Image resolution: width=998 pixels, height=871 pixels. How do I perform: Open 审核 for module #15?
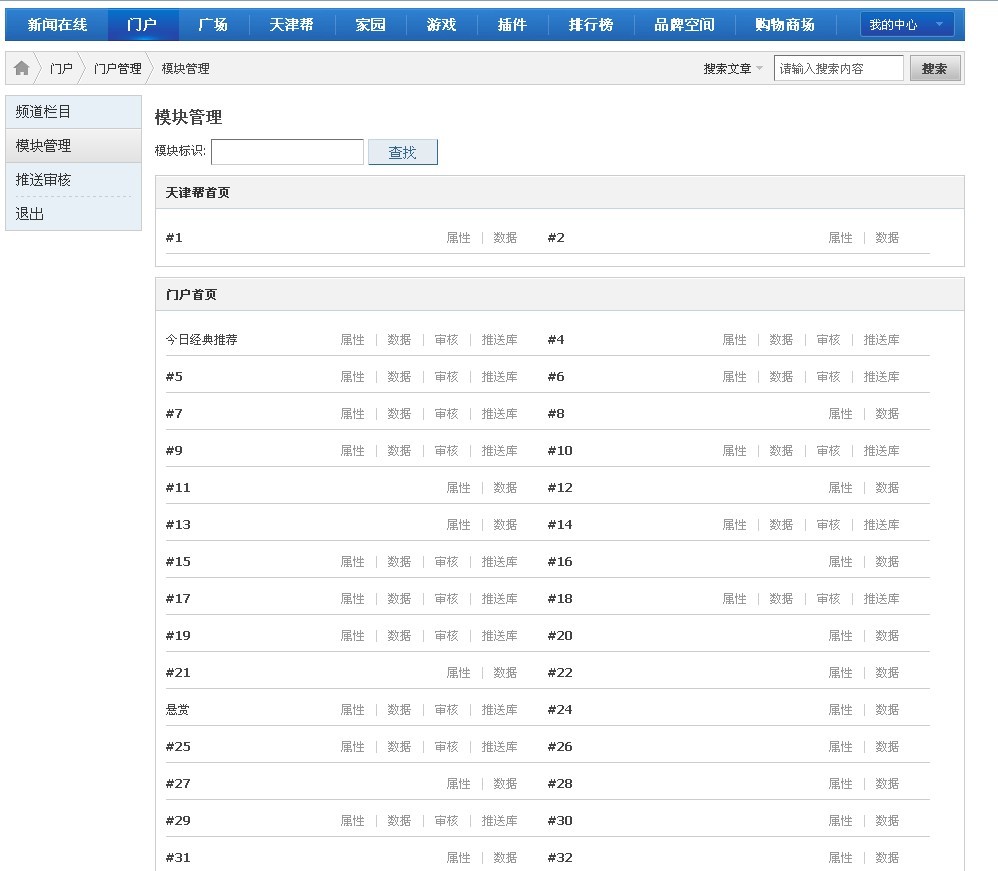point(447,561)
